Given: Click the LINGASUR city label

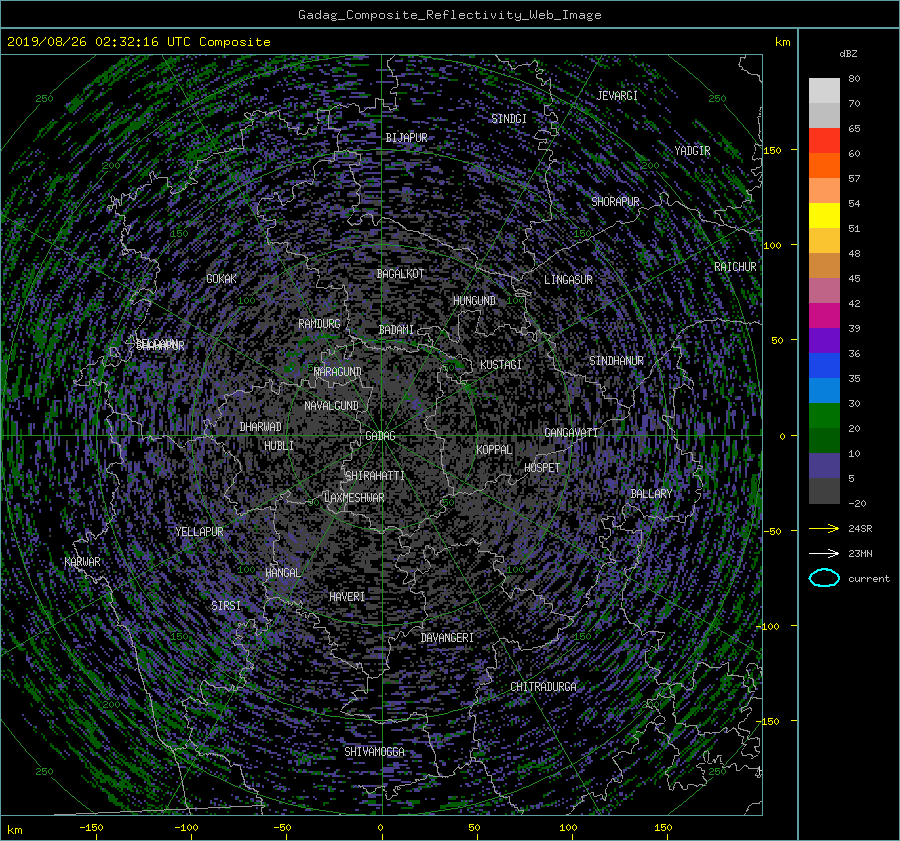Looking at the screenshot, I should (568, 280).
